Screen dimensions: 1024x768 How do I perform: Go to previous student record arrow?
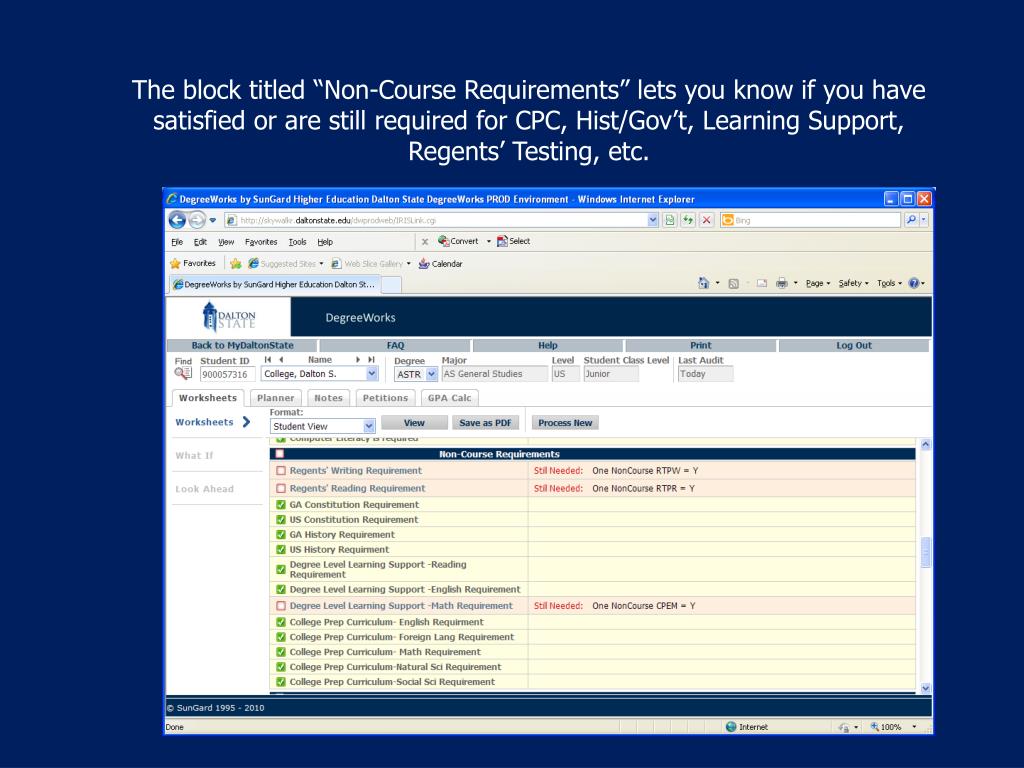click(x=281, y=360)
